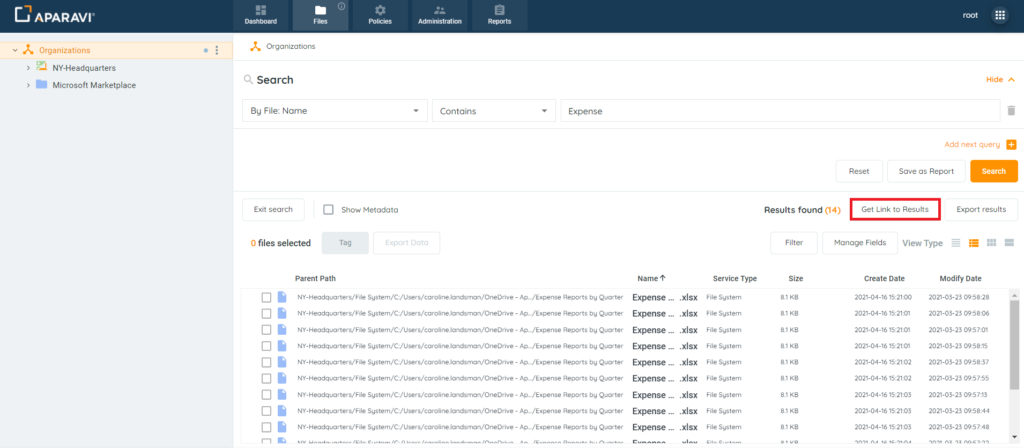This screenshot has height=448, width=1024.
Task: Check the first Expense file row checkbox
Action: point(266,297)
